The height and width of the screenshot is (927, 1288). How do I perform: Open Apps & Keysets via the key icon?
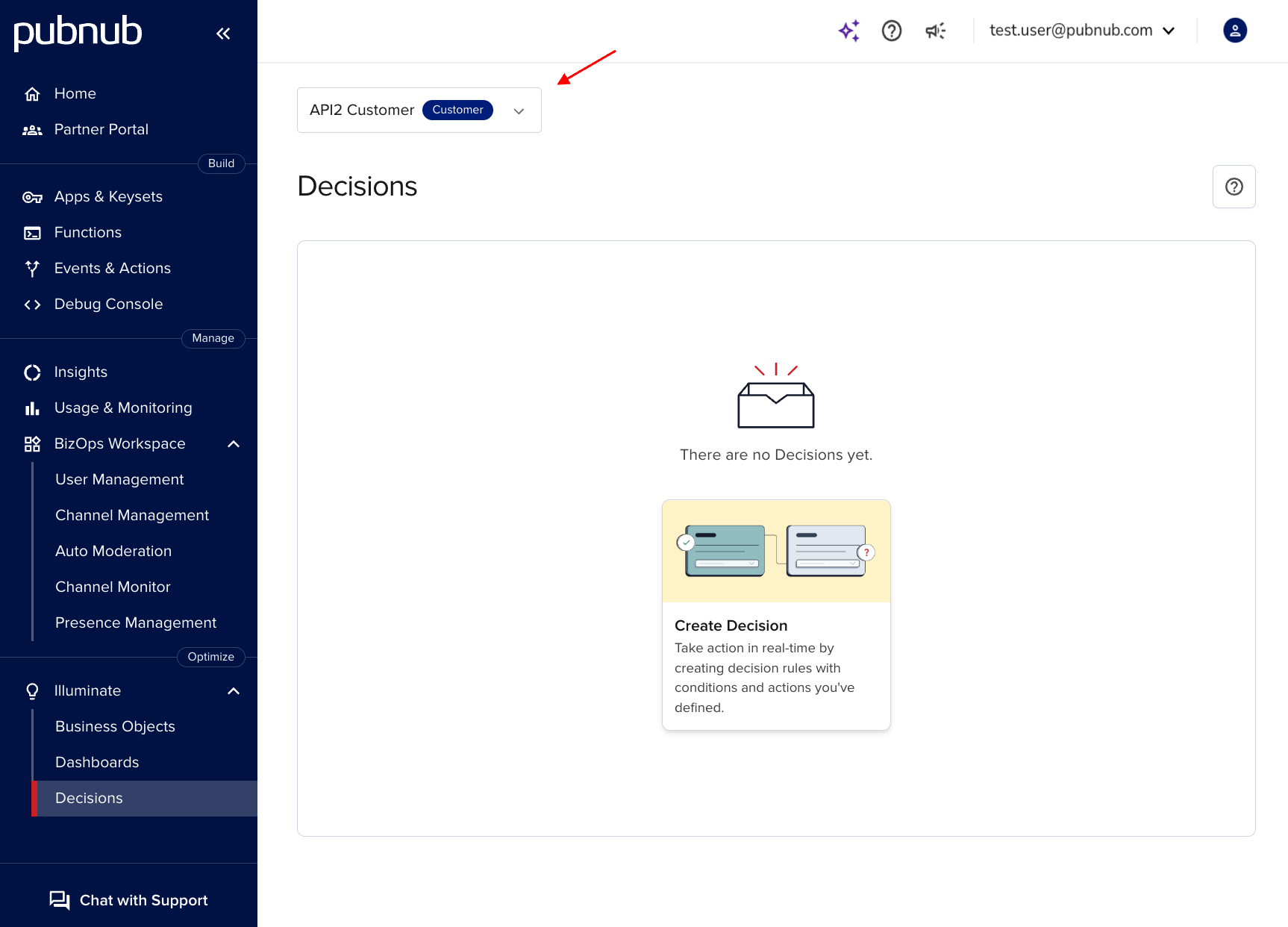32,196
